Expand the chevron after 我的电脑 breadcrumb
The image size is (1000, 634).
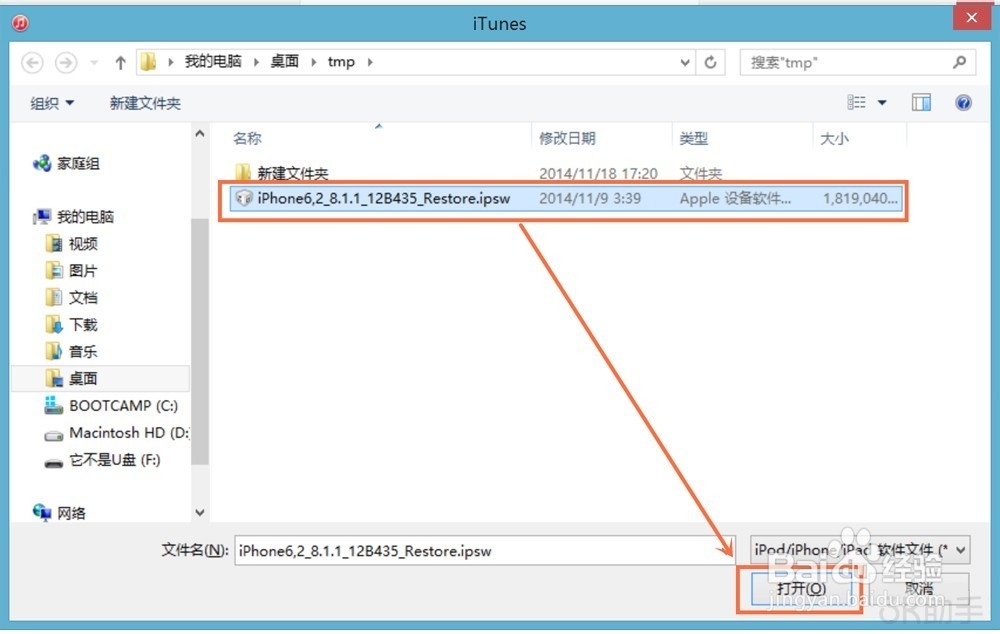[x=256, y=62]
